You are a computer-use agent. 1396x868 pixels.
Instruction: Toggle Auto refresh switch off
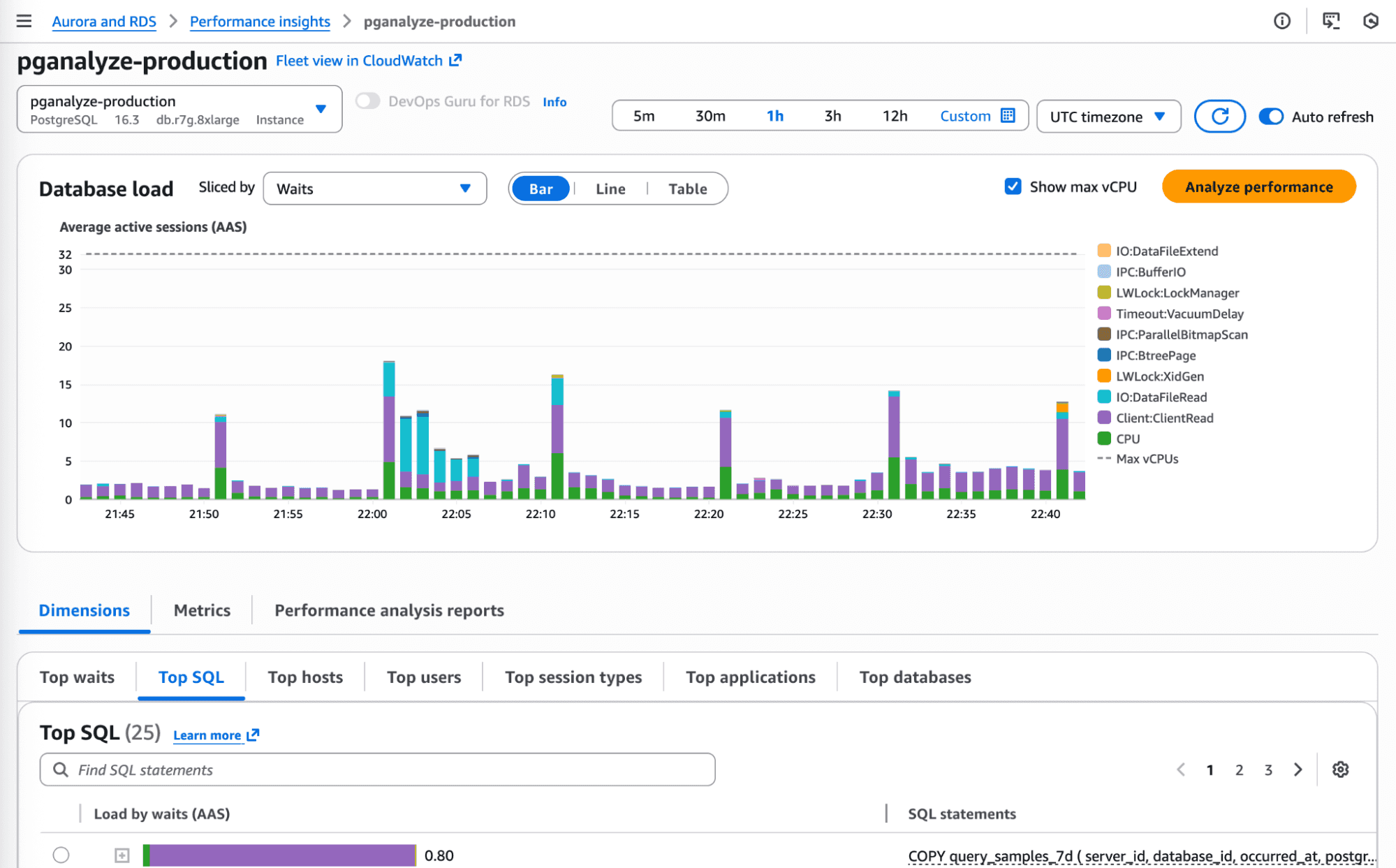[1271, 117]
